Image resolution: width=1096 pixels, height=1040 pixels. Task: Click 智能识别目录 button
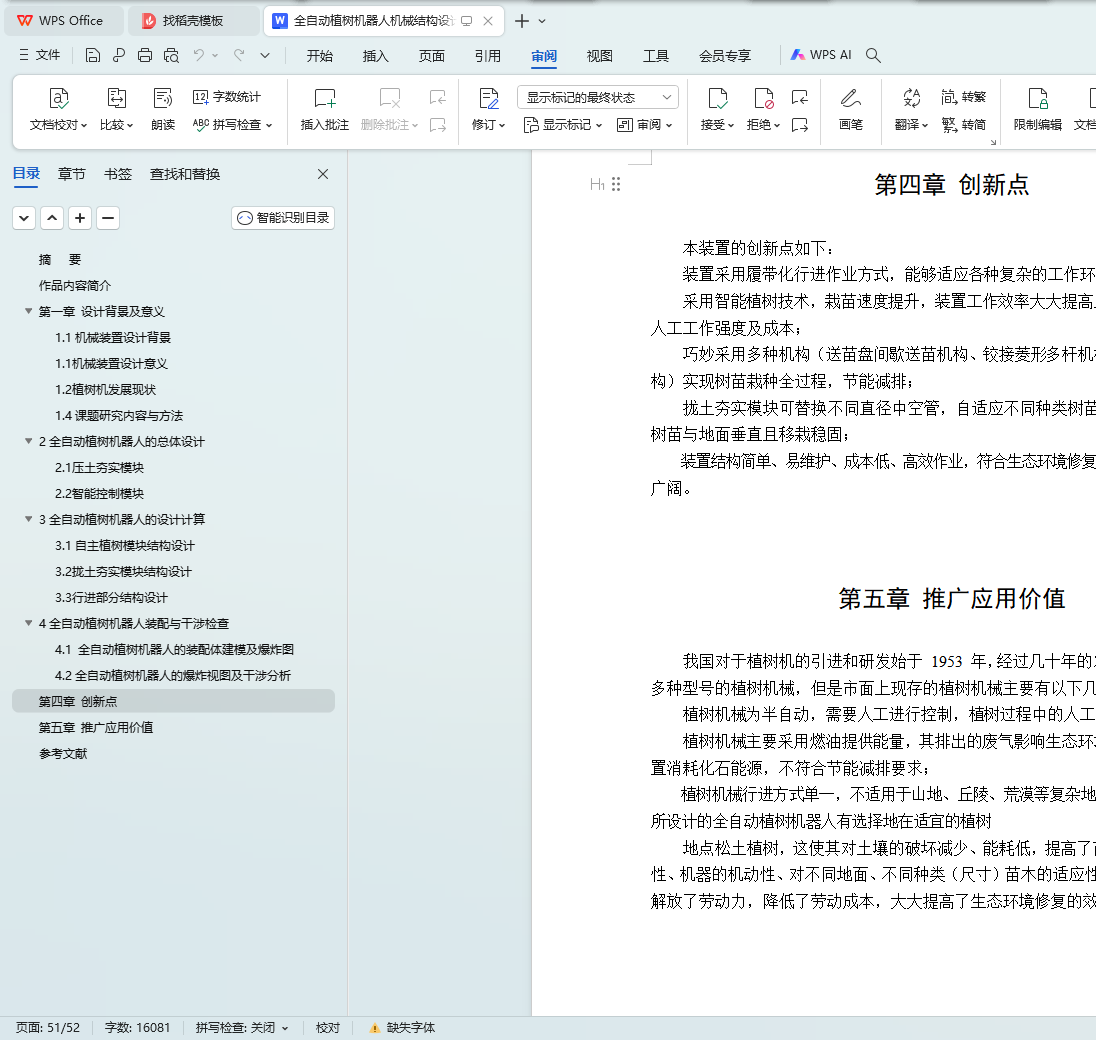[x=283, y=218]
